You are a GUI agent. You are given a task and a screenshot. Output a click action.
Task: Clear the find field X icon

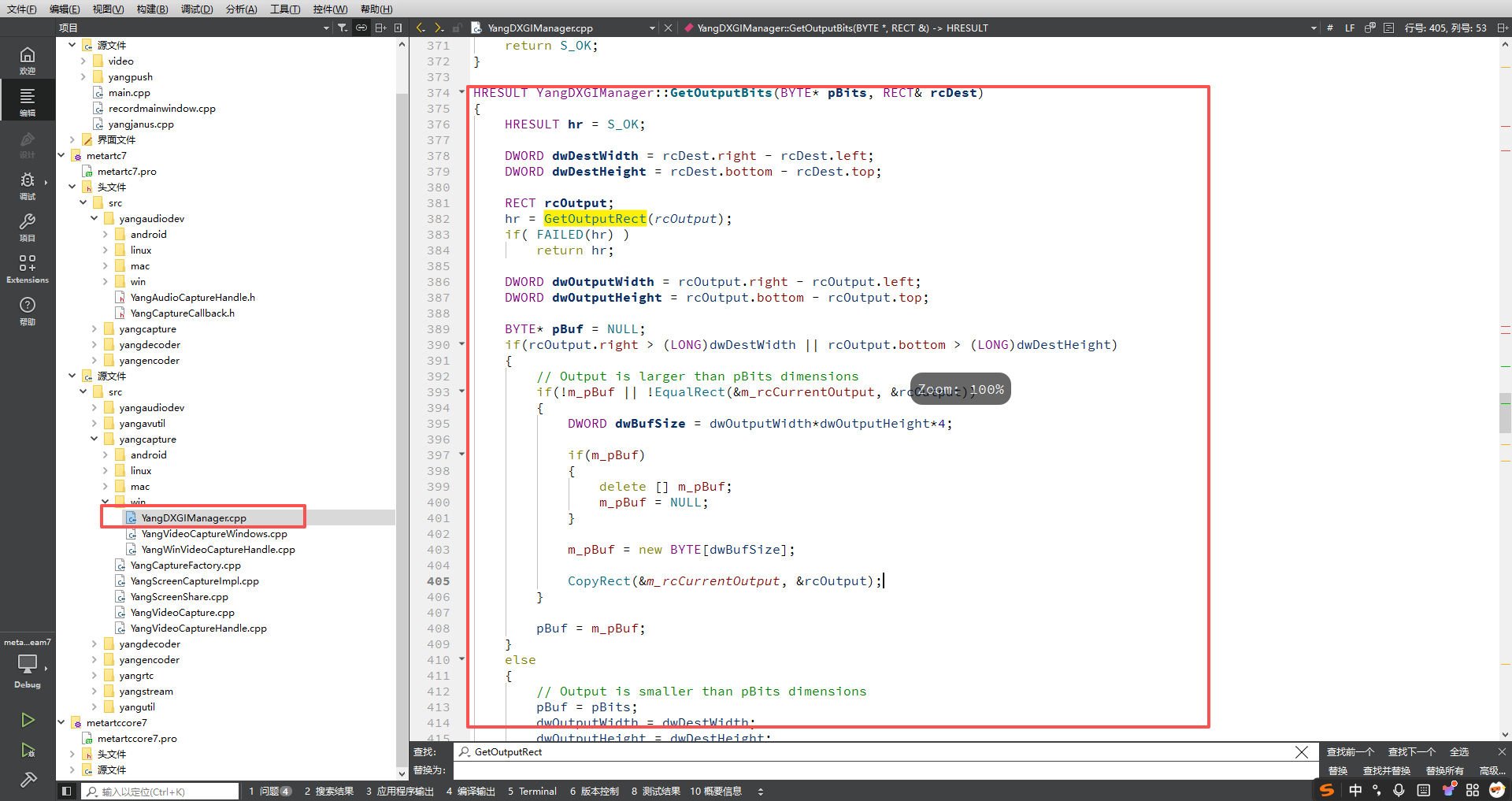point(1302,752)
